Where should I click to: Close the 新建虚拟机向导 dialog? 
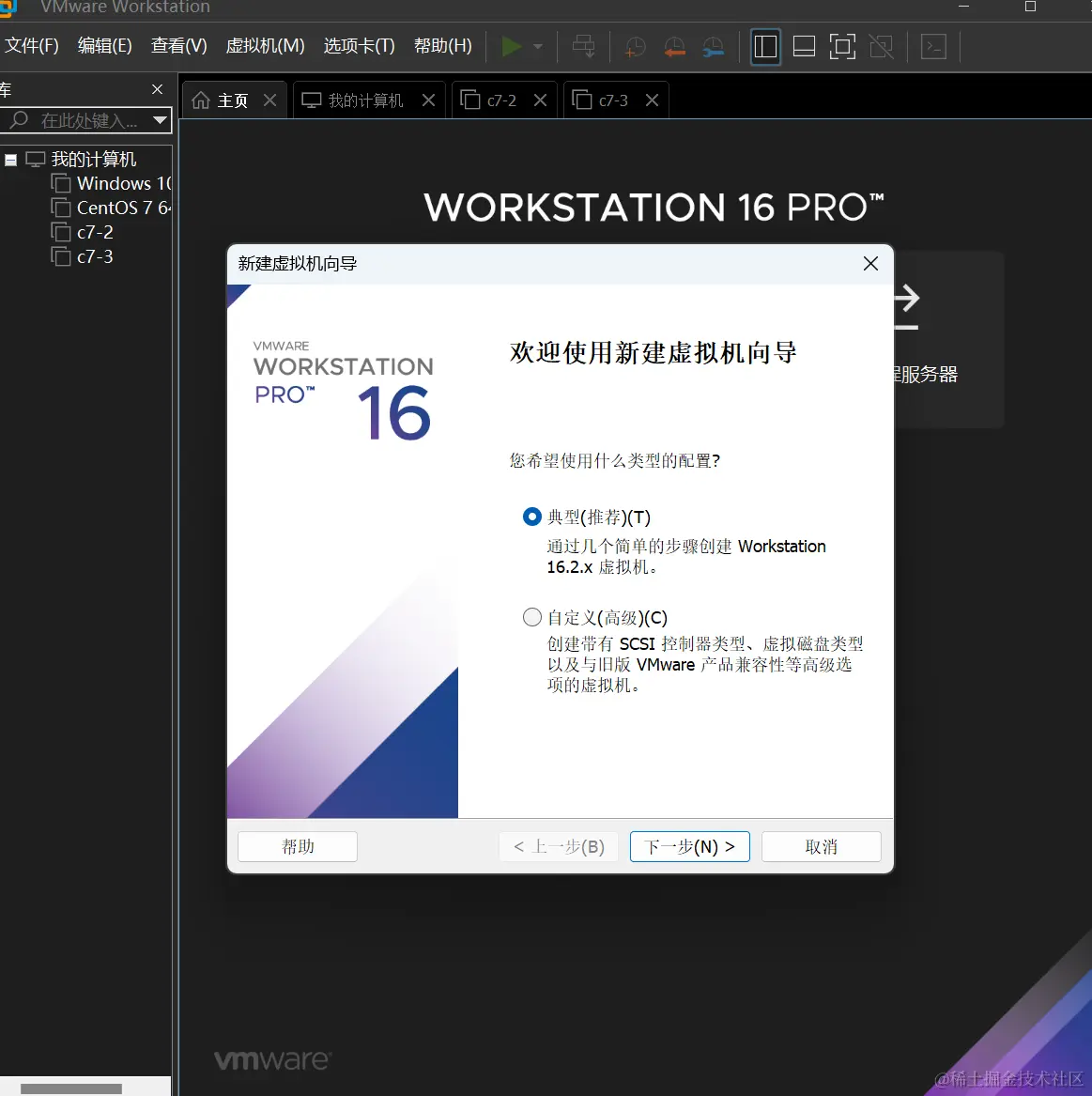tap(870, 264)
